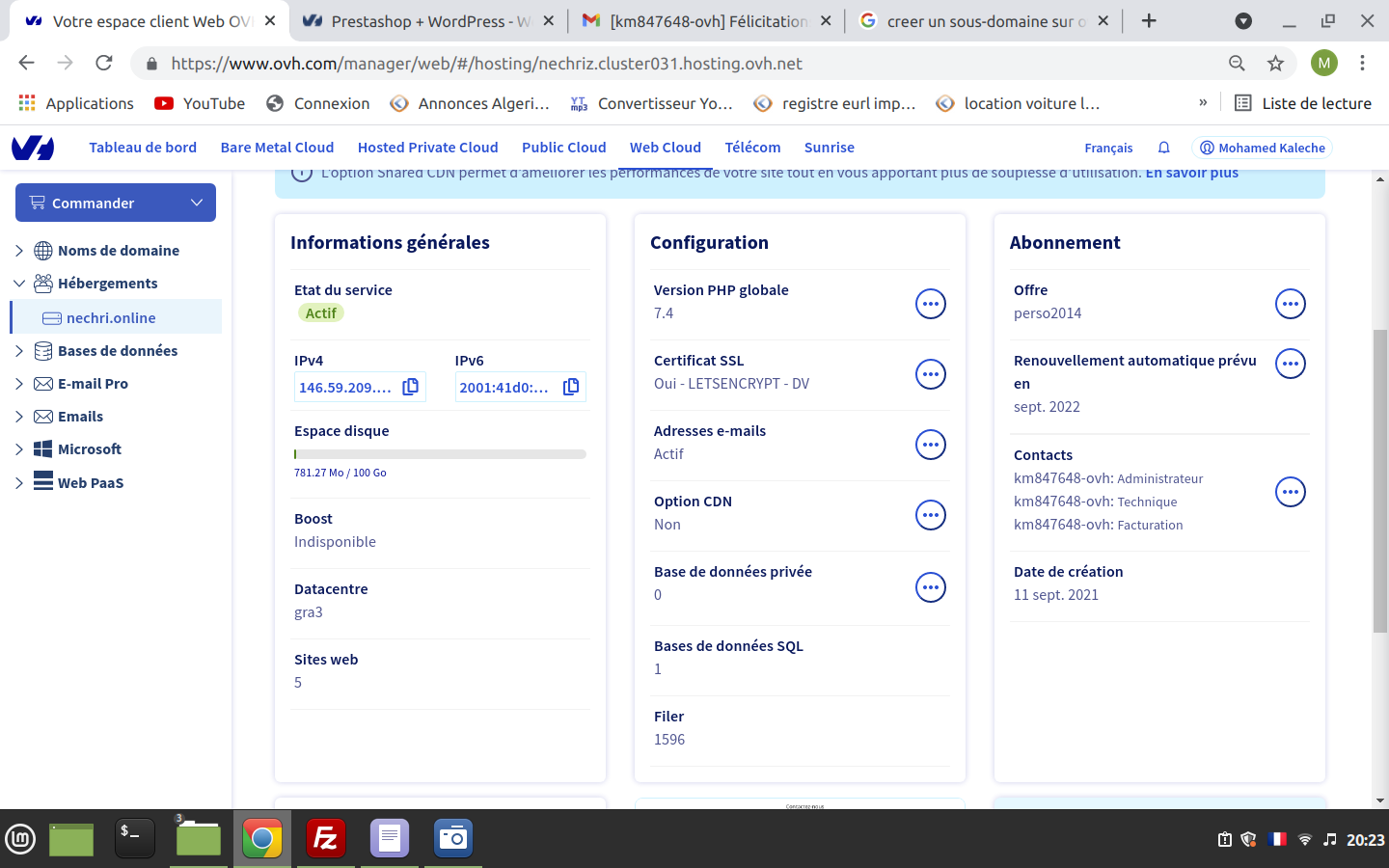Open actions menu for Version PHP globale
Screen dimensions: 1389x868
(931, 304)
